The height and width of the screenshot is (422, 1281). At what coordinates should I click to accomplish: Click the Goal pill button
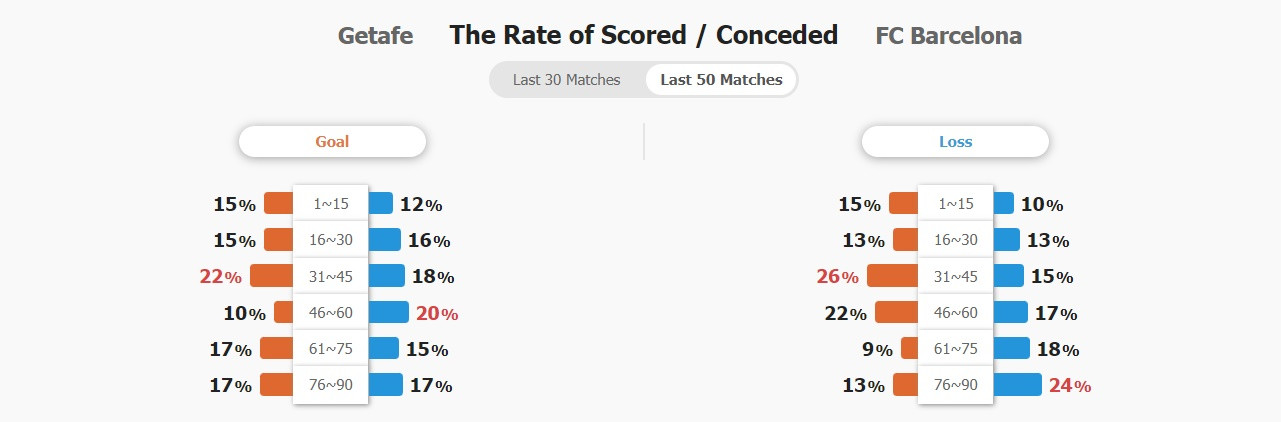332,142
